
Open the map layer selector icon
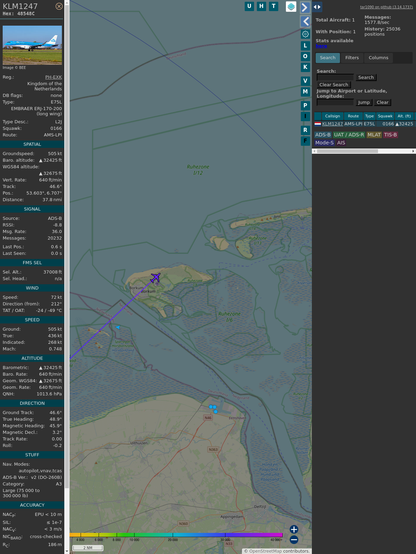pos(291,6)
